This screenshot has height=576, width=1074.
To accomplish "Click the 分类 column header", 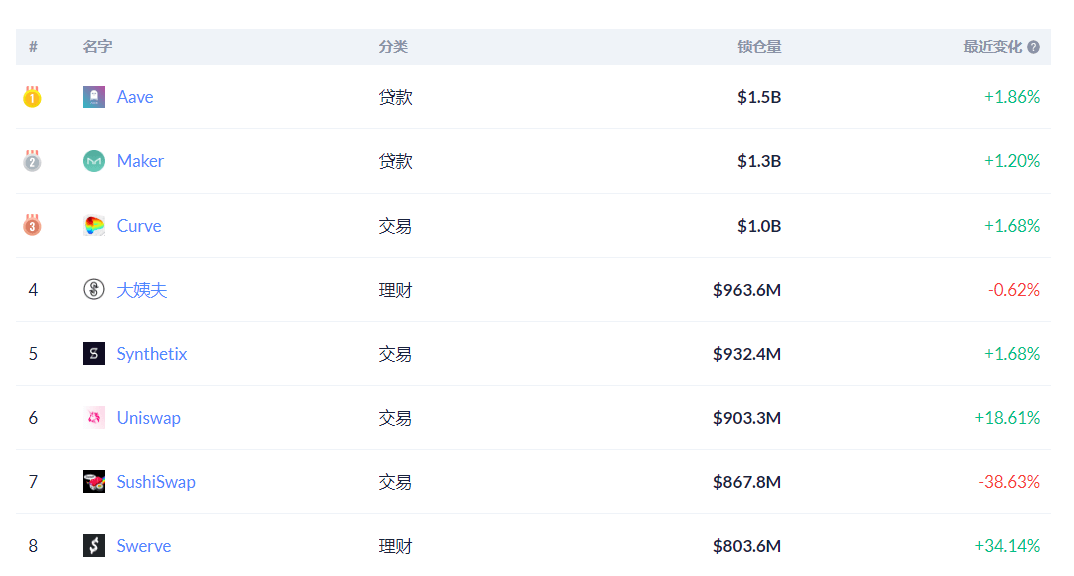I will 393,47.
